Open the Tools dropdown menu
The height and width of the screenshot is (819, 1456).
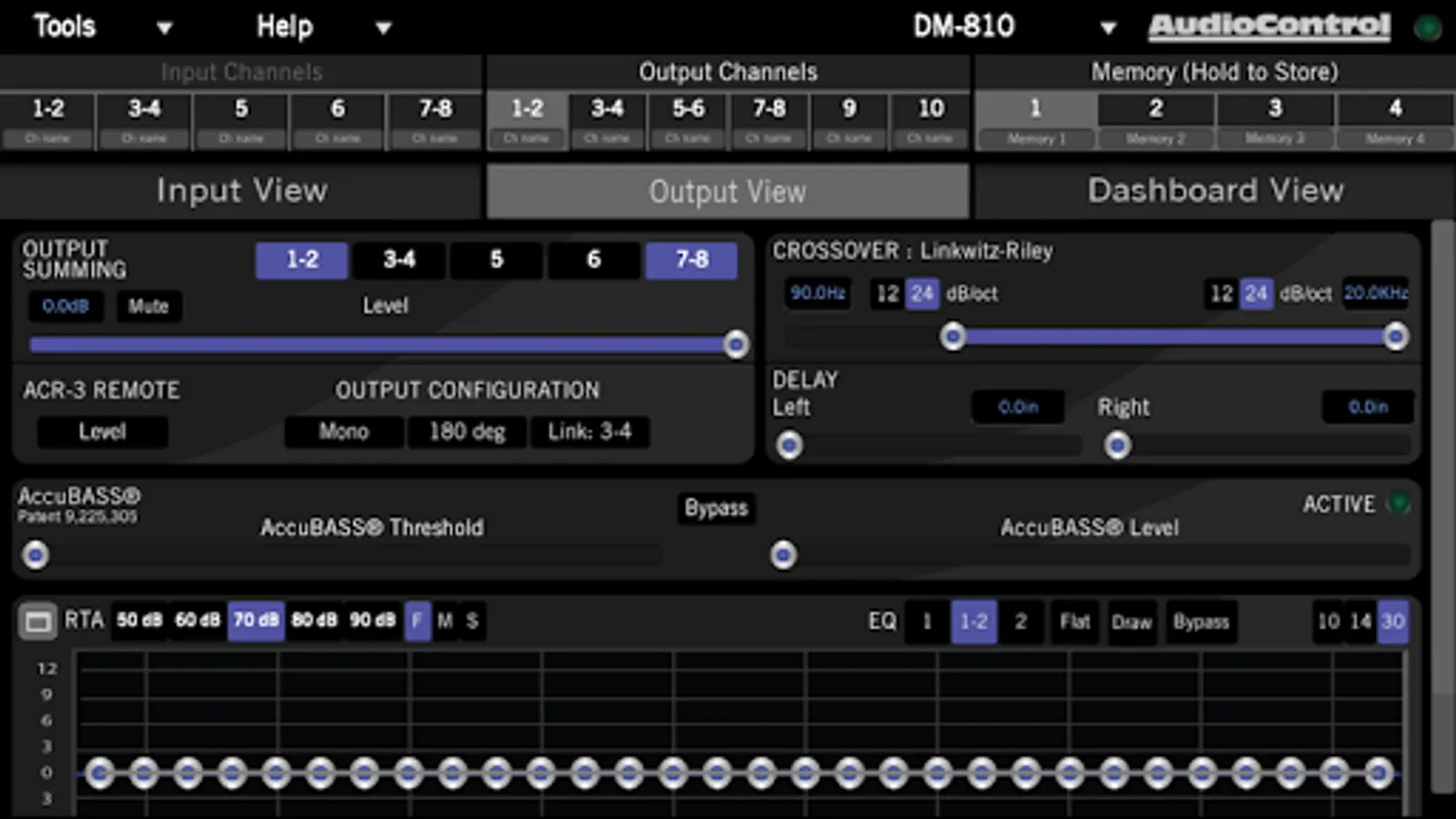coord(102,26)
